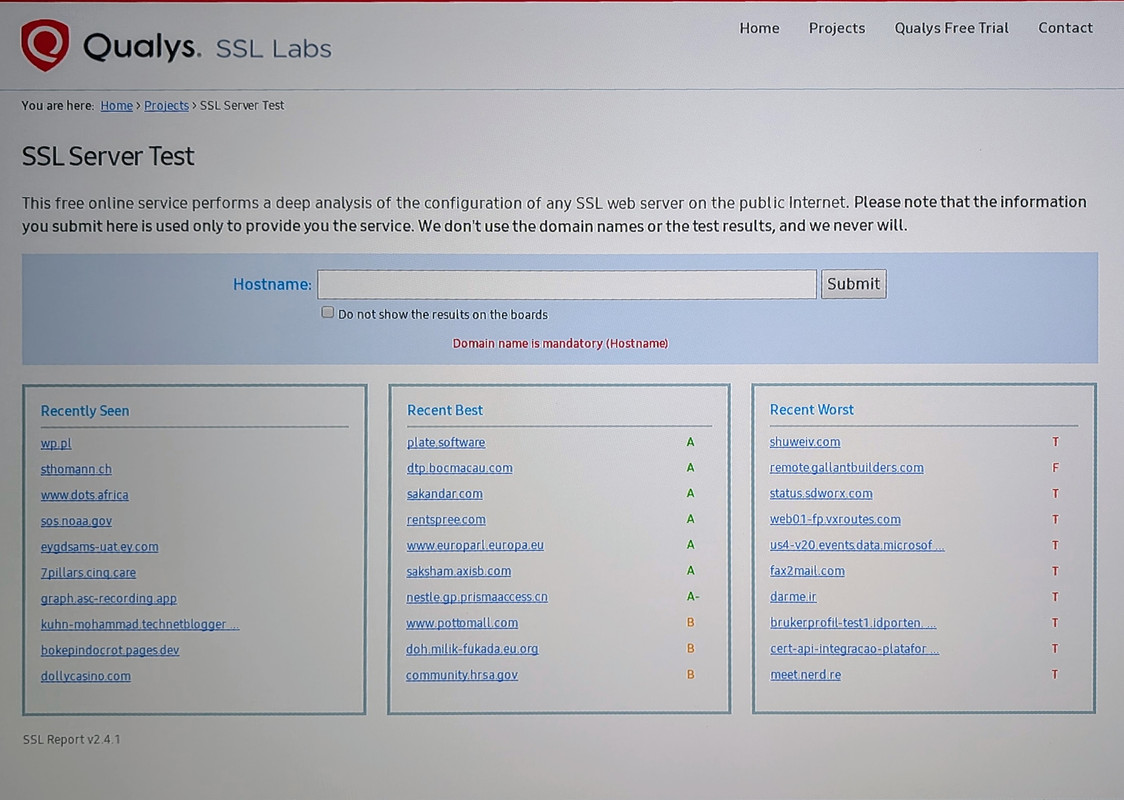Open sthomann.ch in Recently Seen
The image size is (1124, 800).
pyautogui.click(x=76, y=469)
